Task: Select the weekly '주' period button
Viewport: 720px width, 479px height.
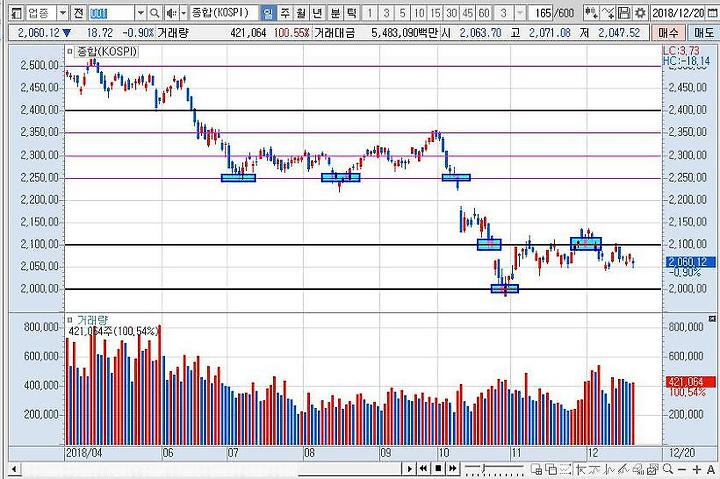Action: (285, 13)
